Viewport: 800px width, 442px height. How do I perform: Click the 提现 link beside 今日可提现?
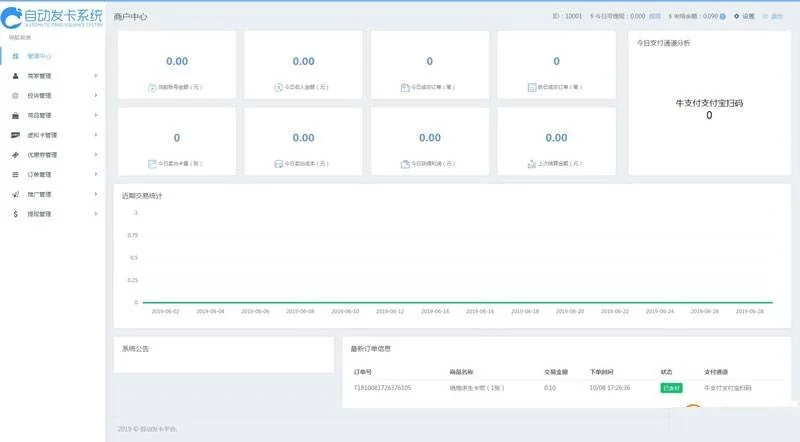654,17
